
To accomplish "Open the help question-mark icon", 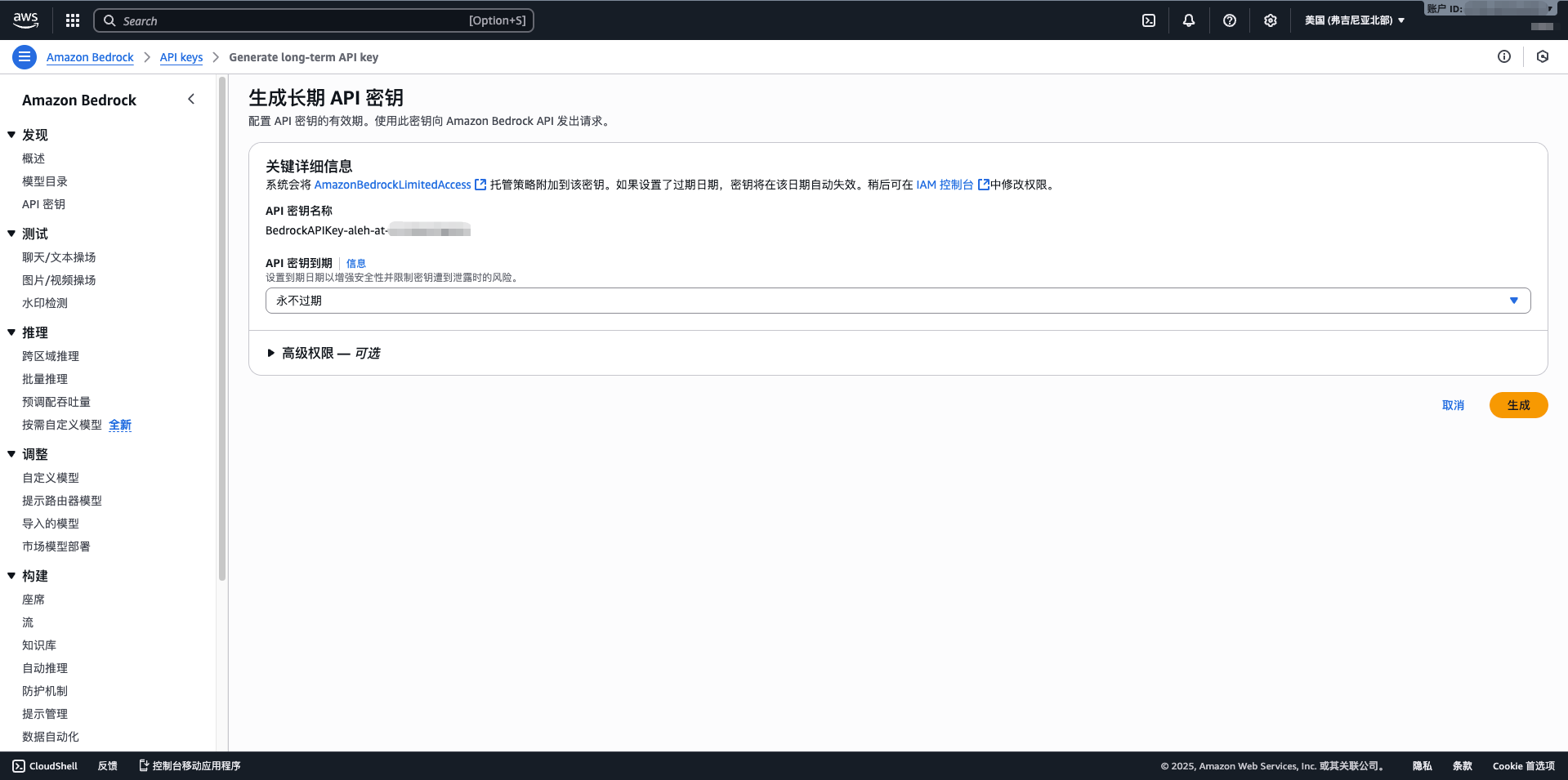I will tap(1230, 20).
